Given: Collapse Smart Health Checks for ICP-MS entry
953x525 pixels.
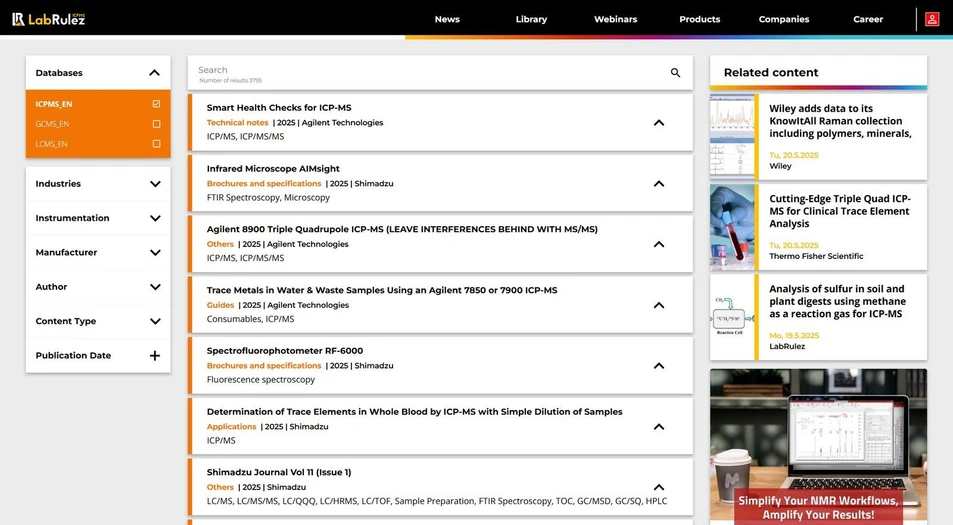Looking at the screenshot, I should 659,123.
